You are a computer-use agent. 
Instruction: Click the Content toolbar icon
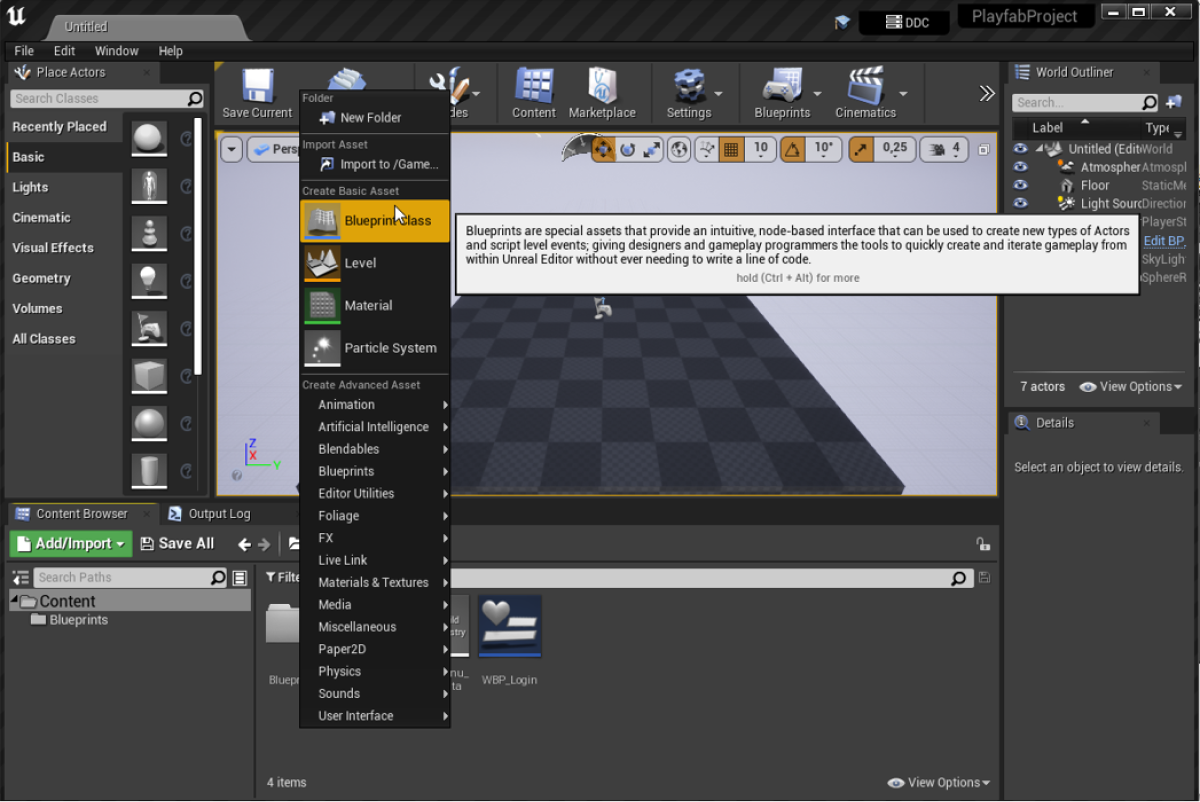point(534,93)
